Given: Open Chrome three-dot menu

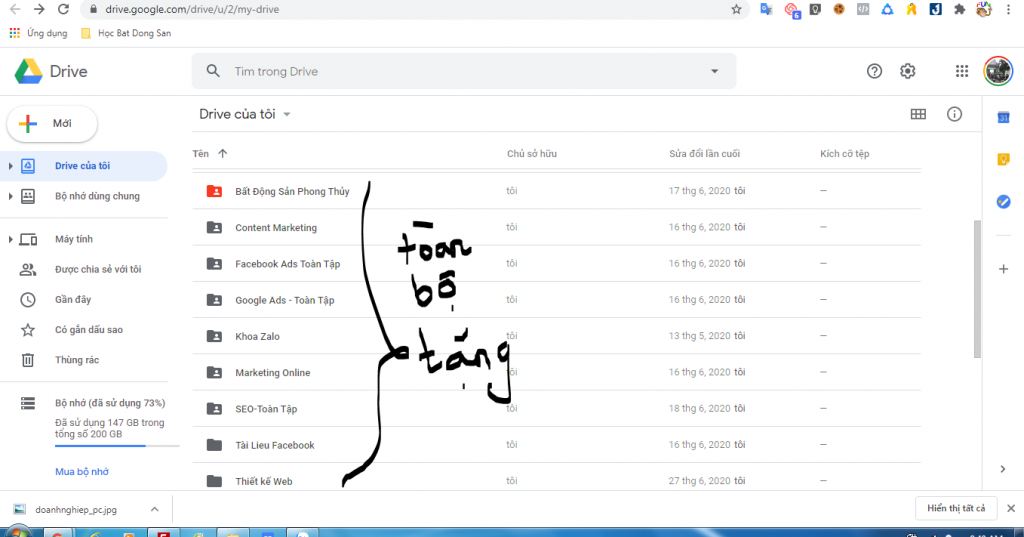Looking at the screenshot, I should pyautogui.click(x=1009, y=9).
